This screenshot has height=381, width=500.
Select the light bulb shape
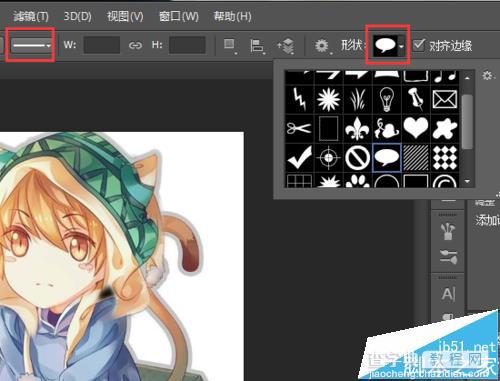point(386,99)
